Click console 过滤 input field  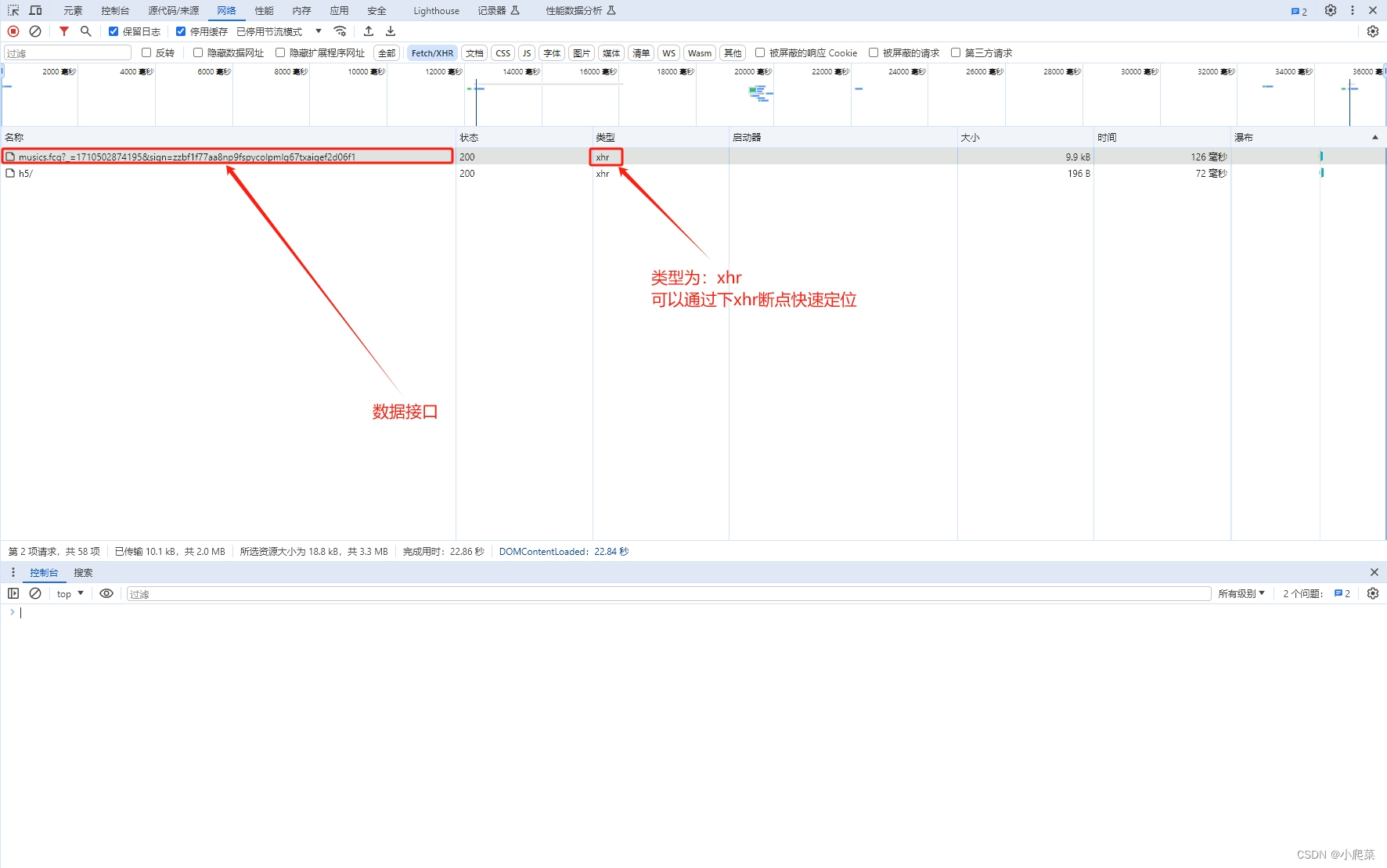tap(669, 593)
